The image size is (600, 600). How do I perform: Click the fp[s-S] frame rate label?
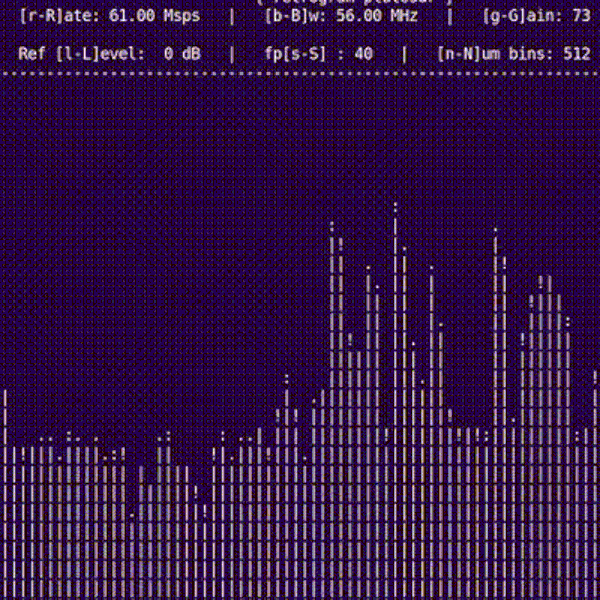pos(296,53)
